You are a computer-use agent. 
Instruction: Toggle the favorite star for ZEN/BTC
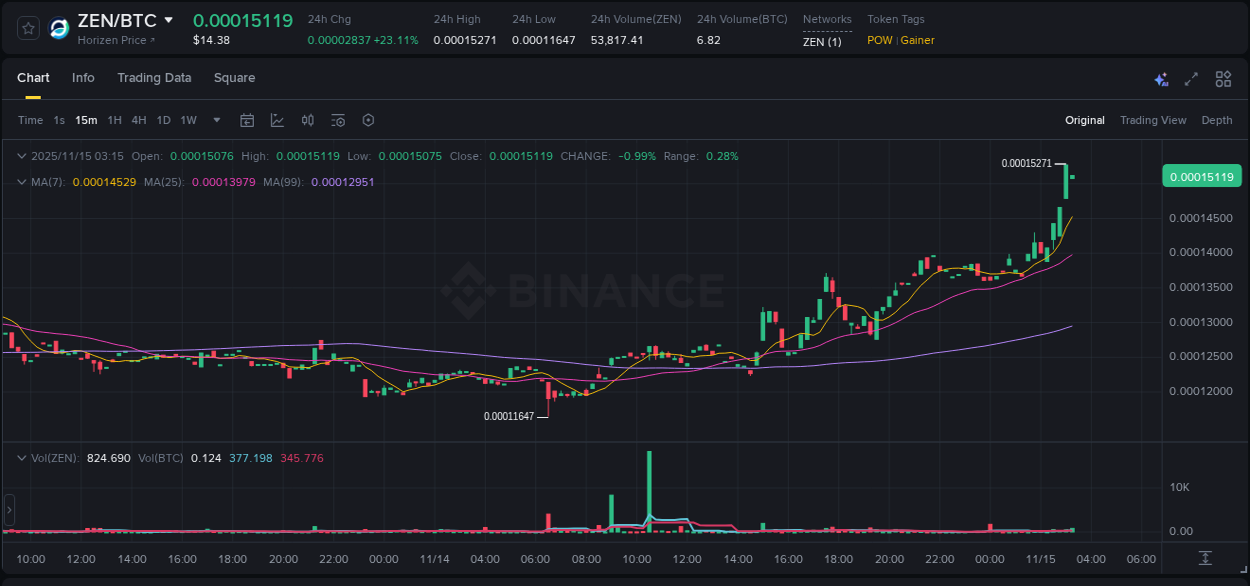[x=27, y=28]
